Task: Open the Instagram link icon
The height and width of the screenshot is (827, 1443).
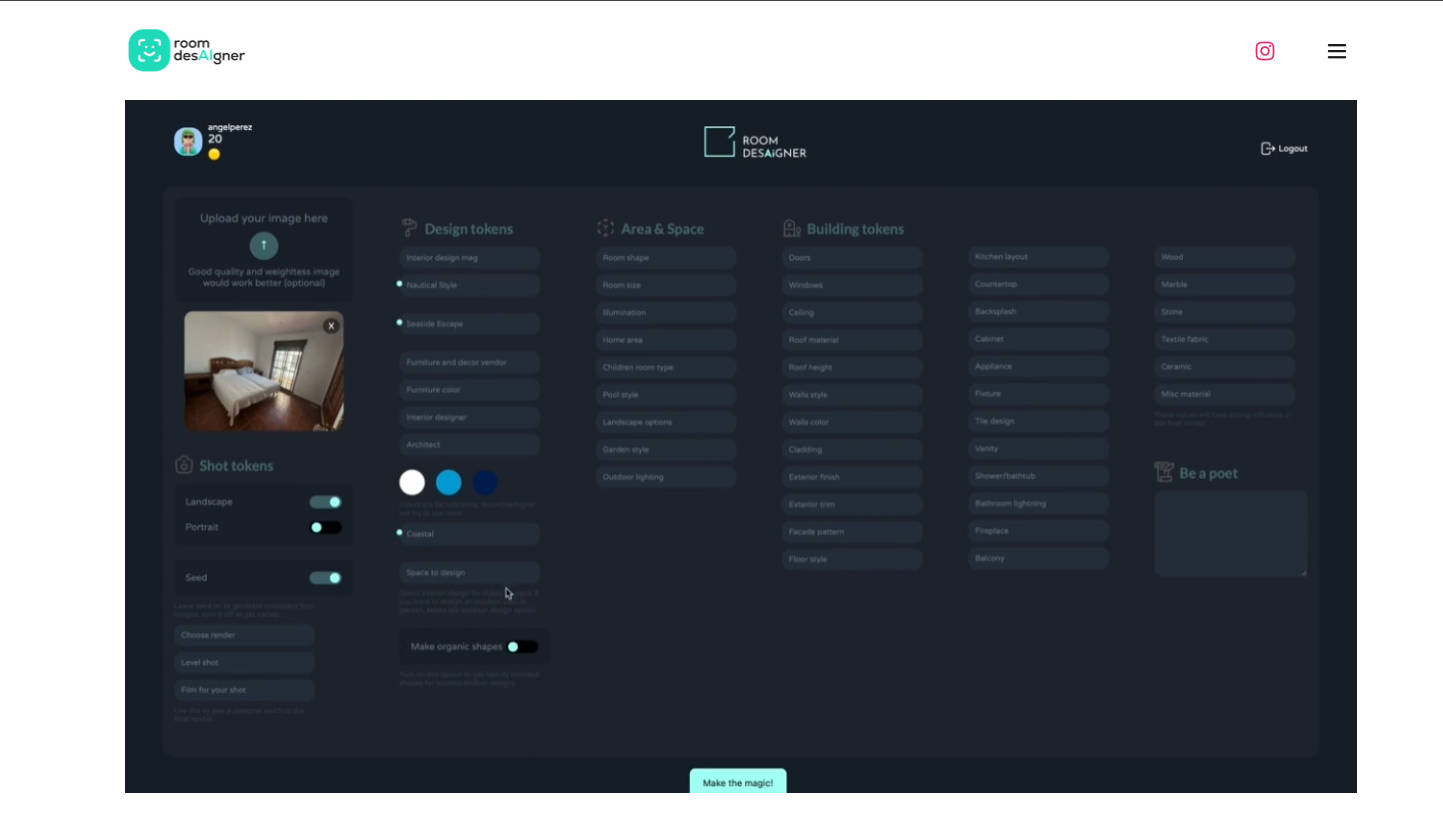Action: (1264, 51)
